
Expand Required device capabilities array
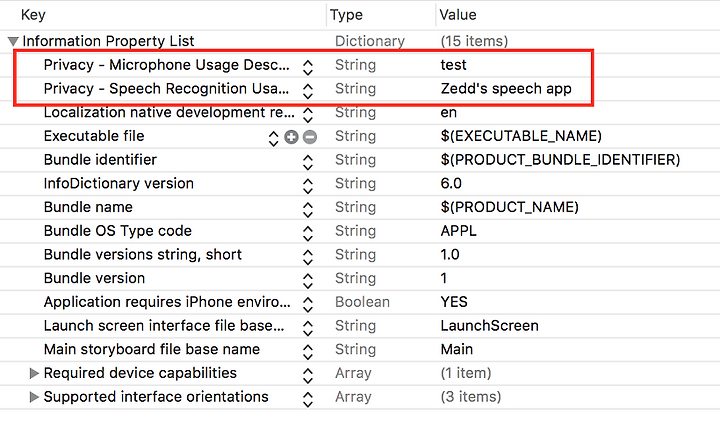click(x=34, y=373)
